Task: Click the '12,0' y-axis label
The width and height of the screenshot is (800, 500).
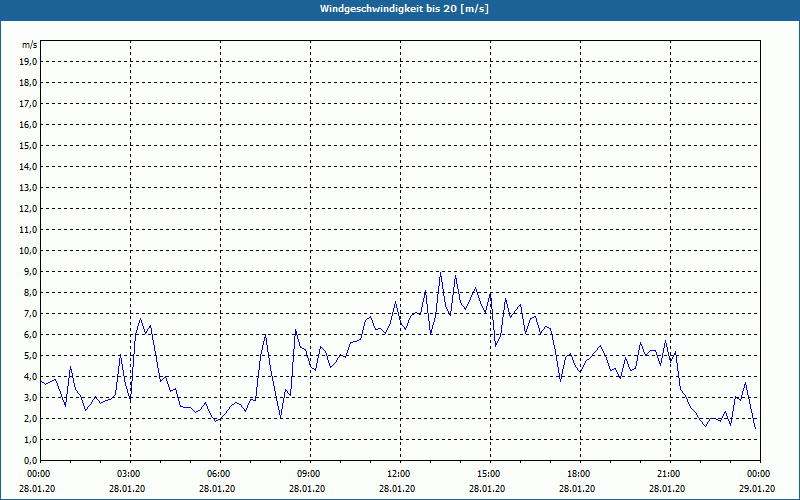Action: tap(29, 209)
